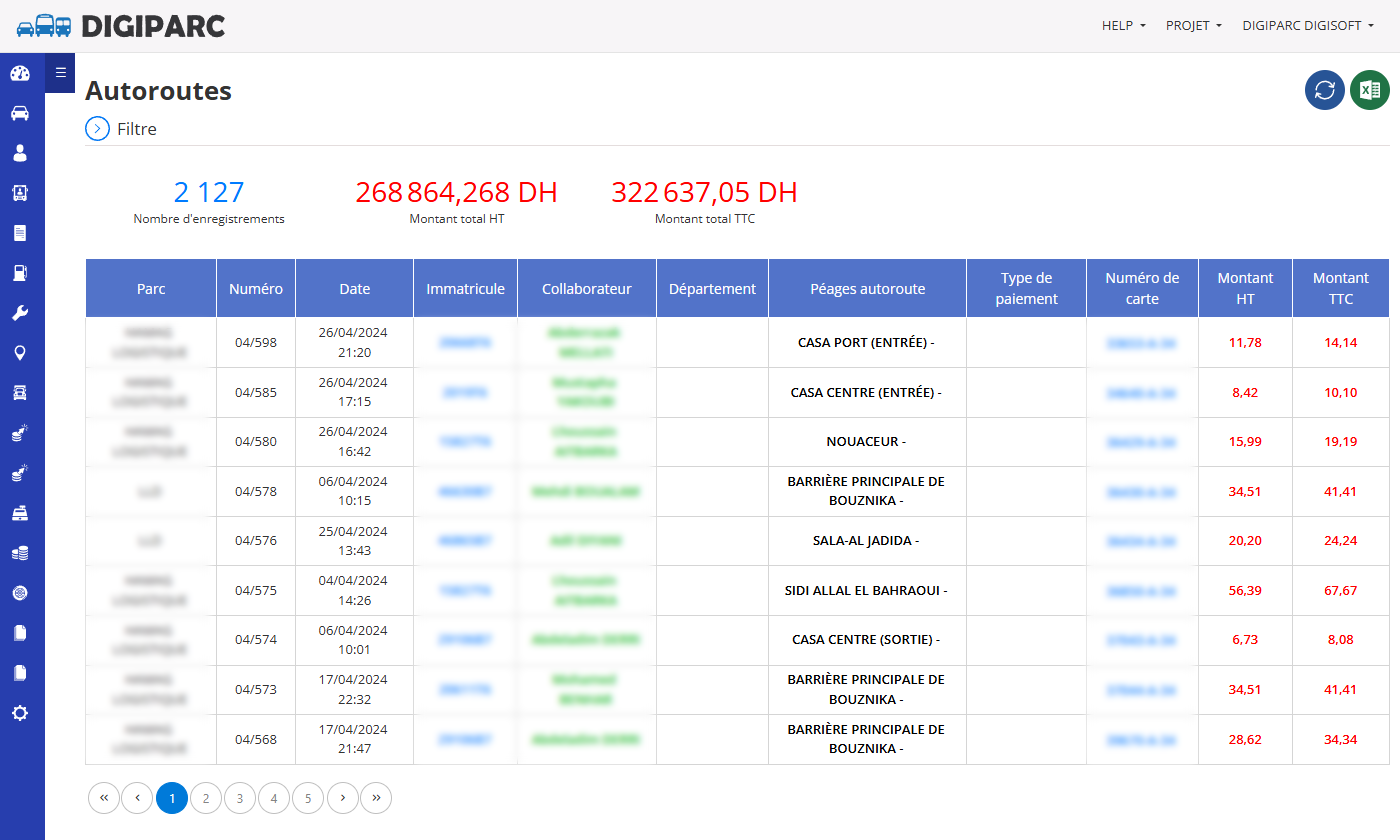
Task: Click record number 04/585
Action: point(256,393)
